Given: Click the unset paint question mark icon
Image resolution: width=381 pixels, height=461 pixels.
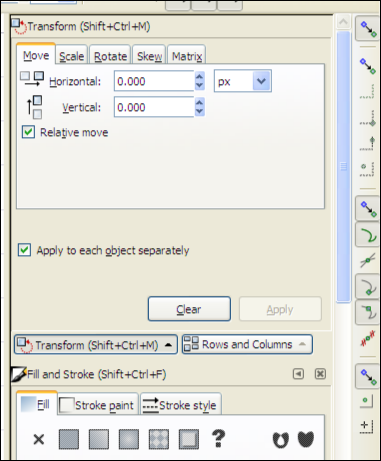Looking at the screenshot, I should pyautogui.click(x=218, y=438).
